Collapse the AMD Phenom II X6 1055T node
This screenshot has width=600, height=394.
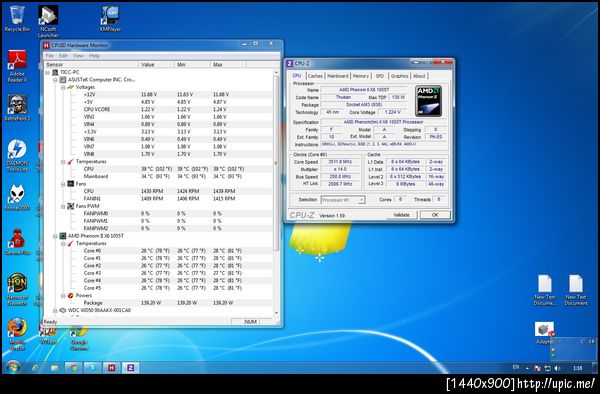[55, 236]
